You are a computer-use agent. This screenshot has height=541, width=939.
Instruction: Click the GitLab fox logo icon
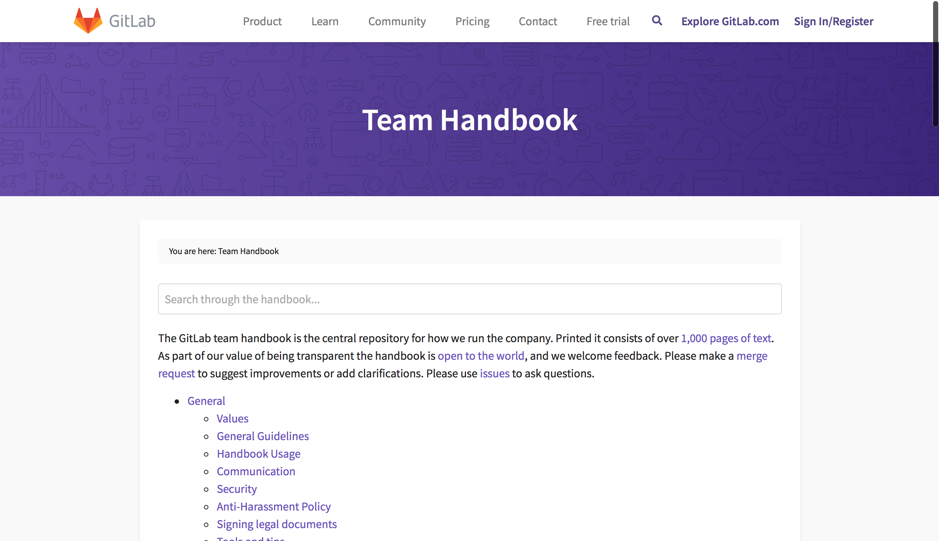pos(88,21)
